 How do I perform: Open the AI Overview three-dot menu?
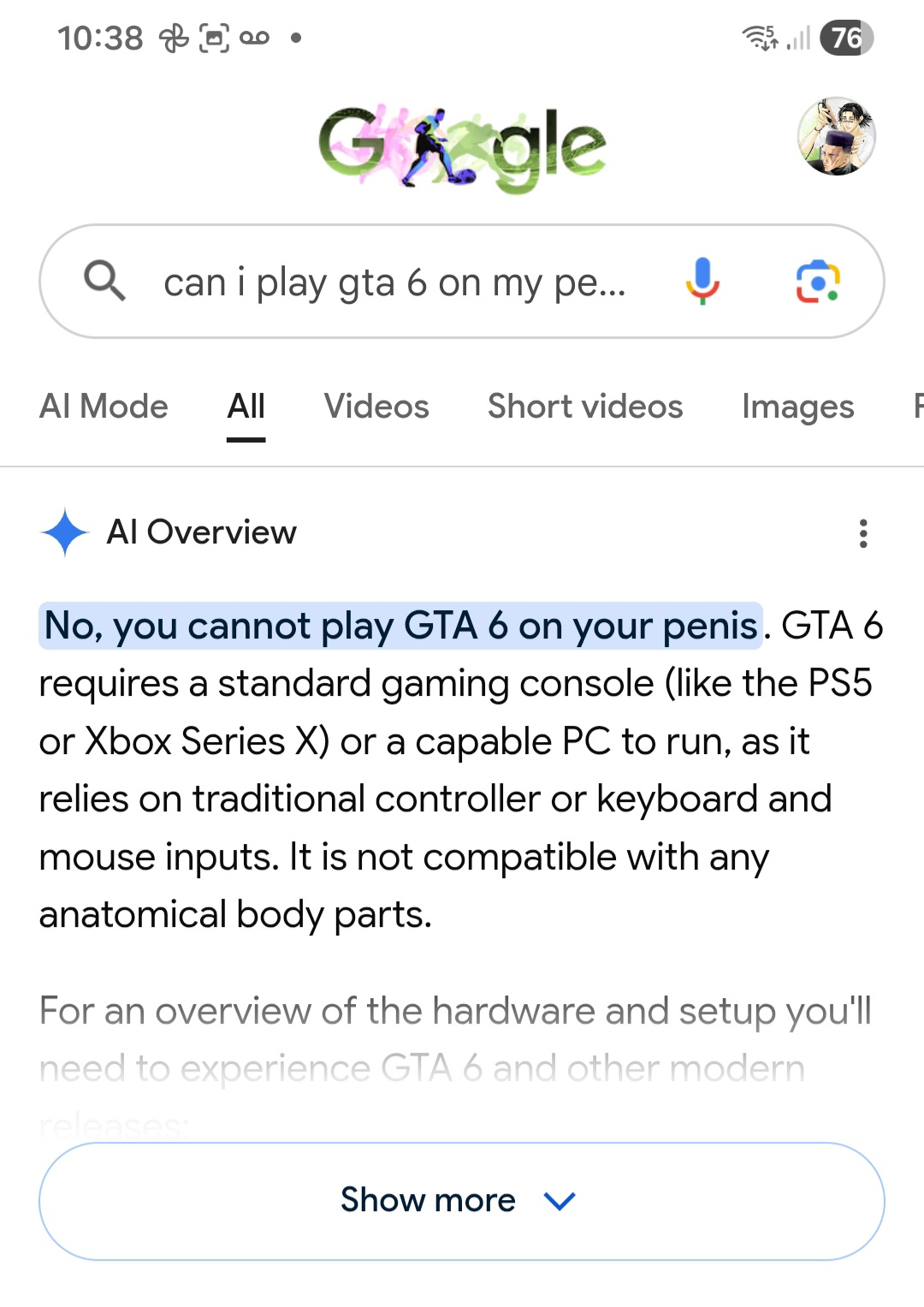[863, 533]
